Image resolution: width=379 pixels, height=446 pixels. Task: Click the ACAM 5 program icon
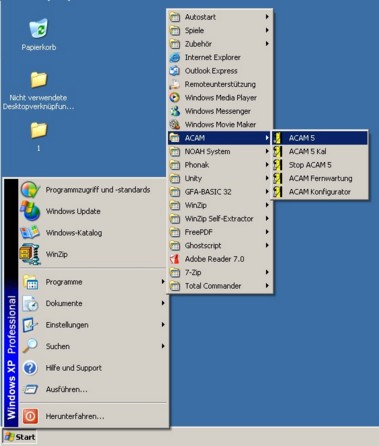click(277, 138)
